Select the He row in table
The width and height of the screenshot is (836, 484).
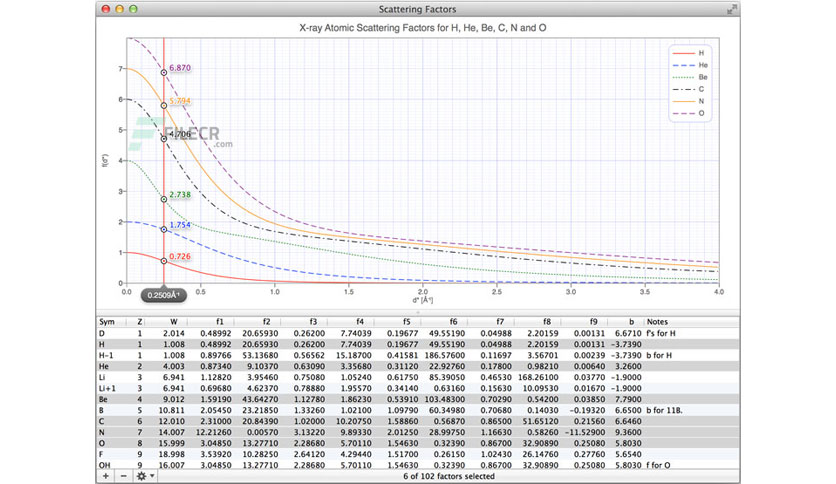(417, 366)
